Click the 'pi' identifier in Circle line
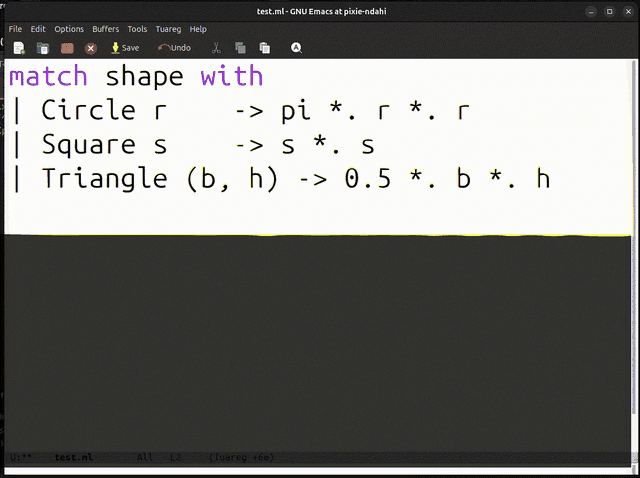The width and height of the screenshot is (640, 478). 296,111
